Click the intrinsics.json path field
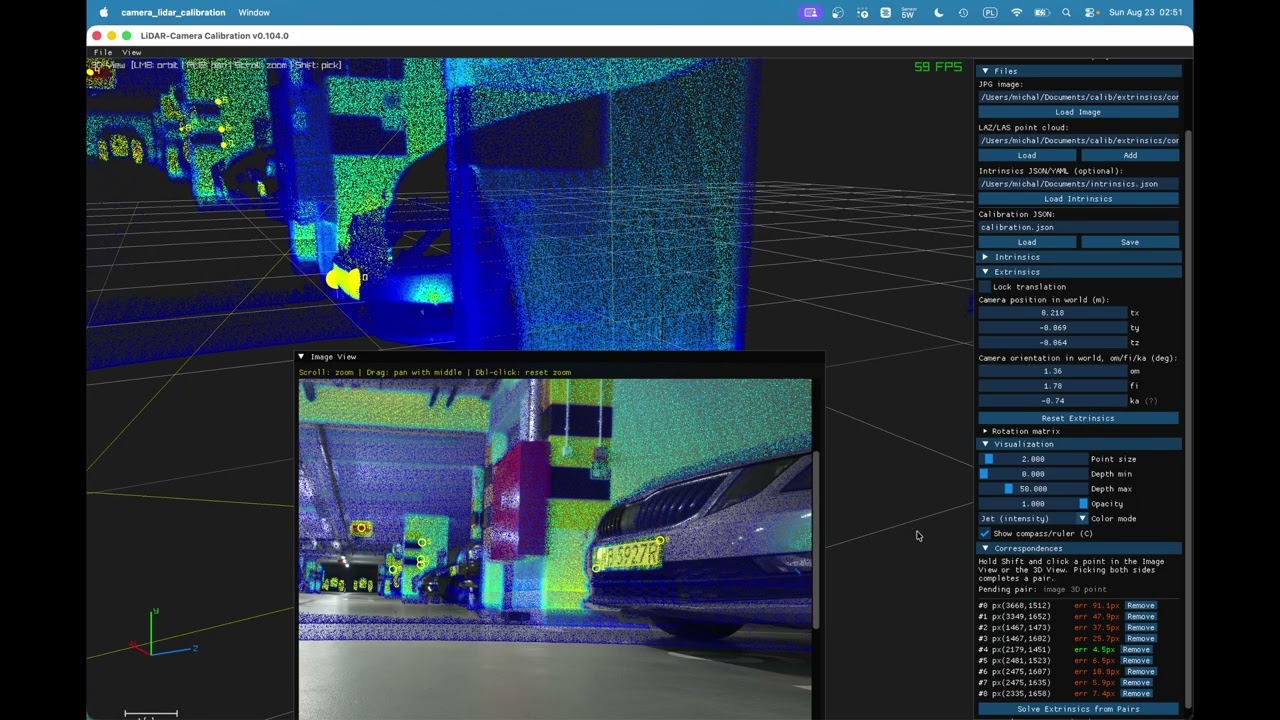The image size is (1280, 720). point(1078,184)
